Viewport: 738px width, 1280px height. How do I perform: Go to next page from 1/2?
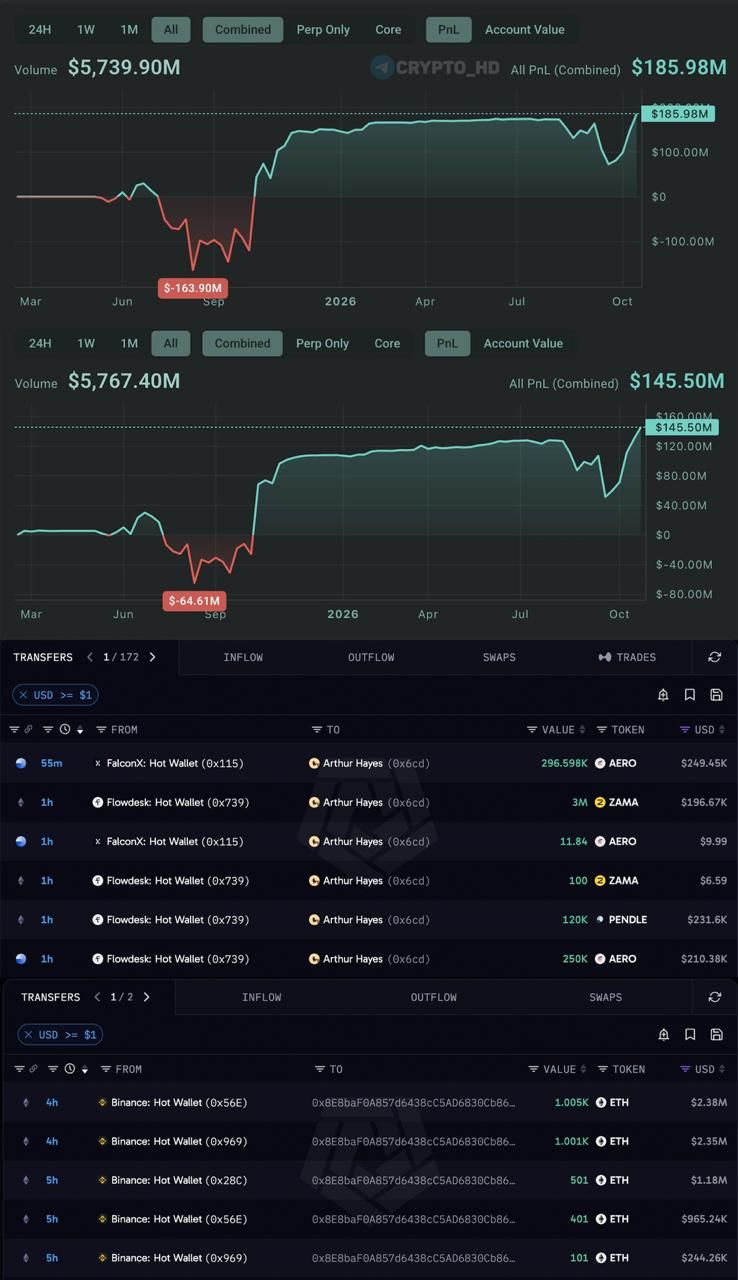(x=146, y=997)
